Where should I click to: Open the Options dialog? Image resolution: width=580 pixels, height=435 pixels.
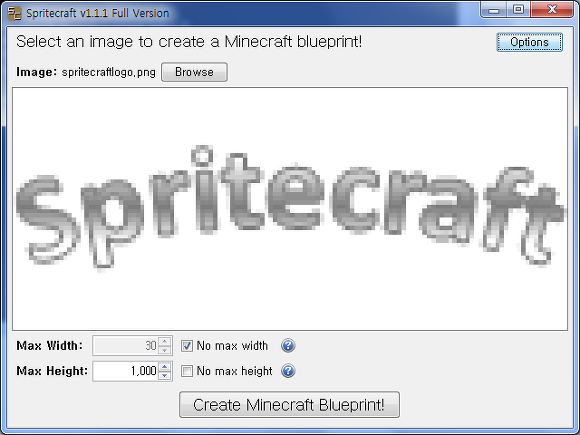pos(529,42)
